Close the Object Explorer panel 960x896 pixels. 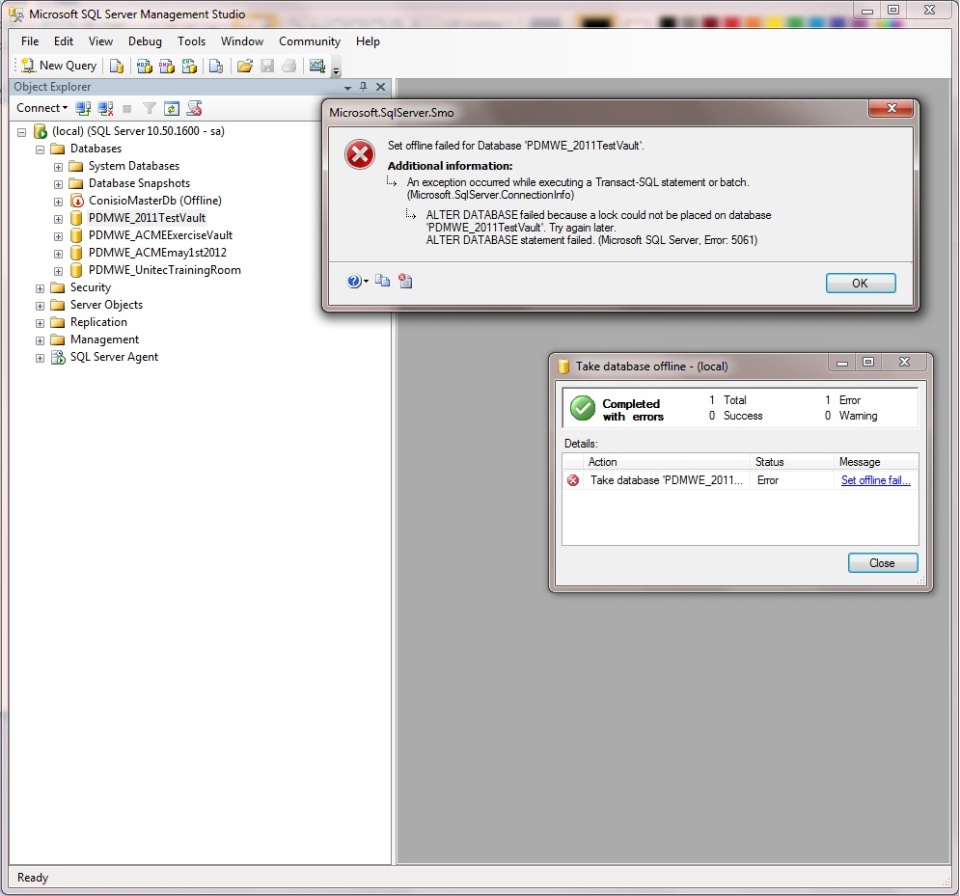(380, 87)
